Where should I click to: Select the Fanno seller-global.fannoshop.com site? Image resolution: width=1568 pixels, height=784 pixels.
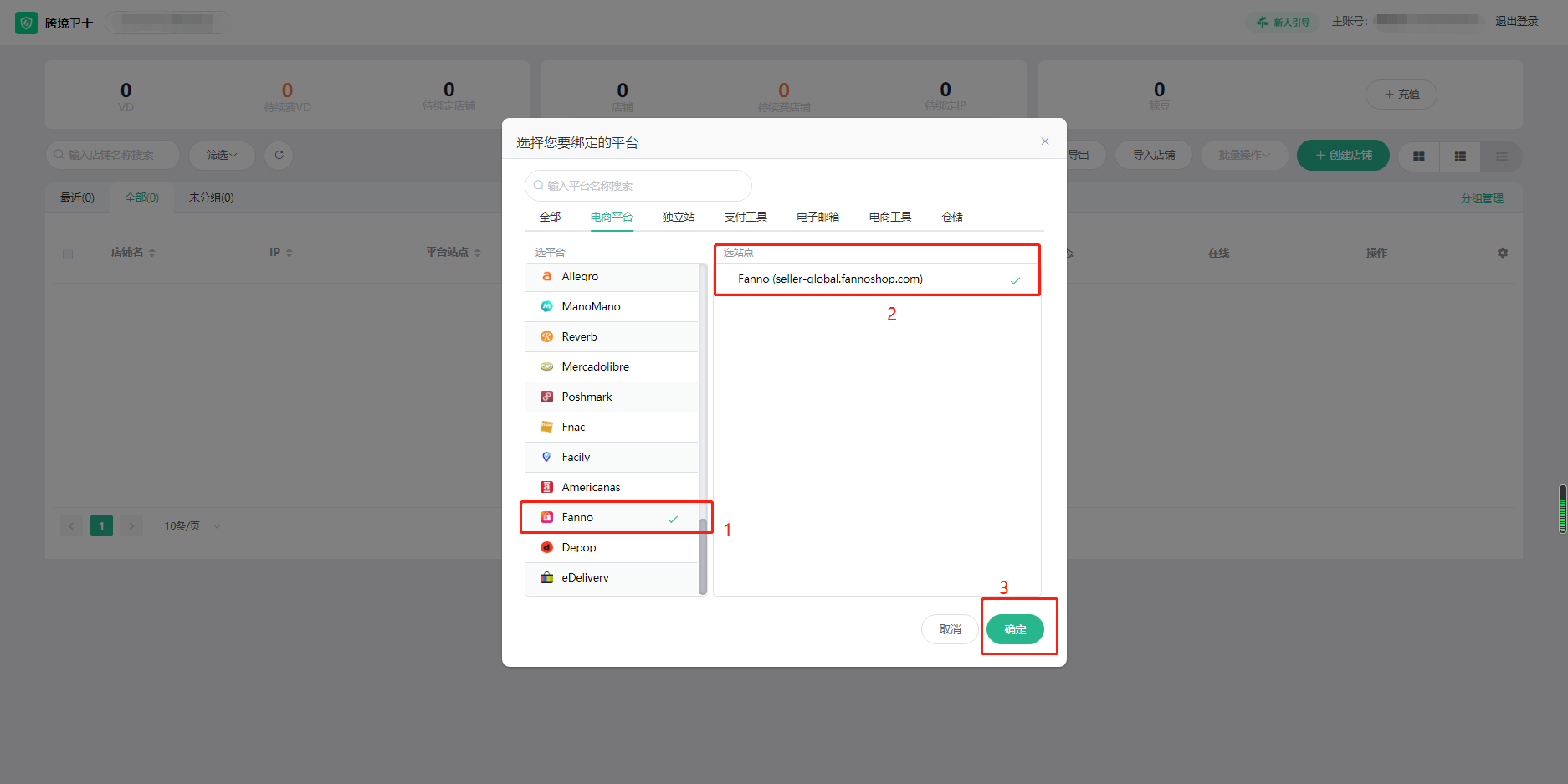[877, 279]
